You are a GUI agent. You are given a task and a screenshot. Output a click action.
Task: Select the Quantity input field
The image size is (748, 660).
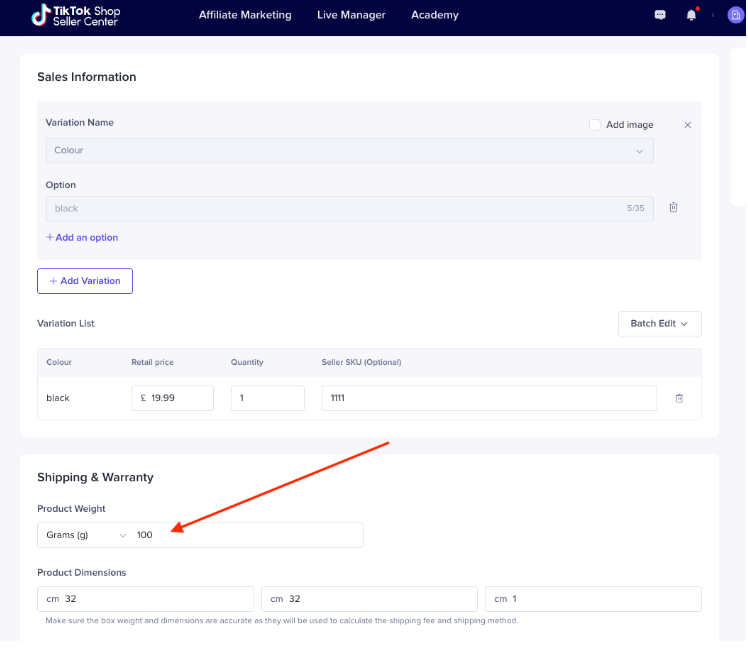click(268, 398)
